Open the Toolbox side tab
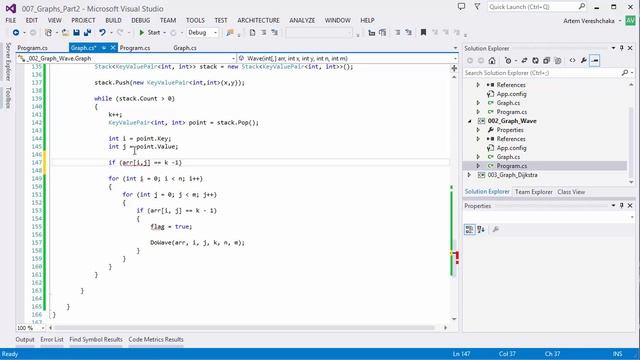This screenshot has height=360, width=640. click(x=8, y=98)
